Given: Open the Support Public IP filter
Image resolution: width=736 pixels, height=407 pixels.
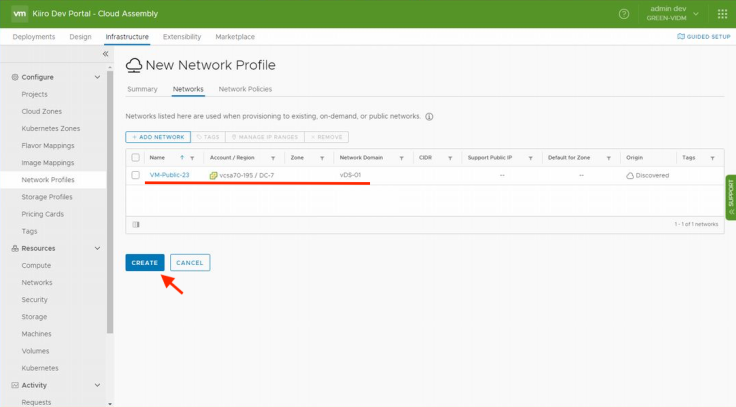Looking at the screenshot, I should coord(530,158).
